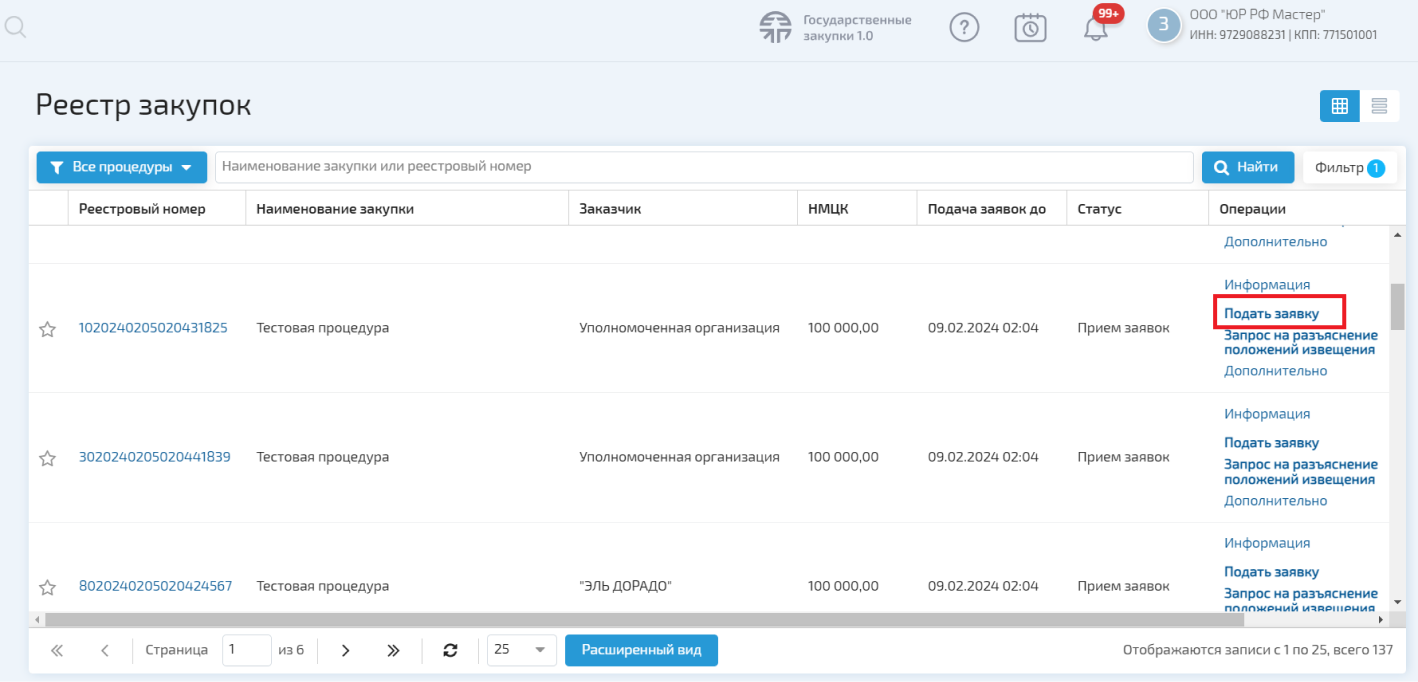Open the "Фильтр" panel
The height and width of the screenshot is (682, 1418).
point(1349,168)
